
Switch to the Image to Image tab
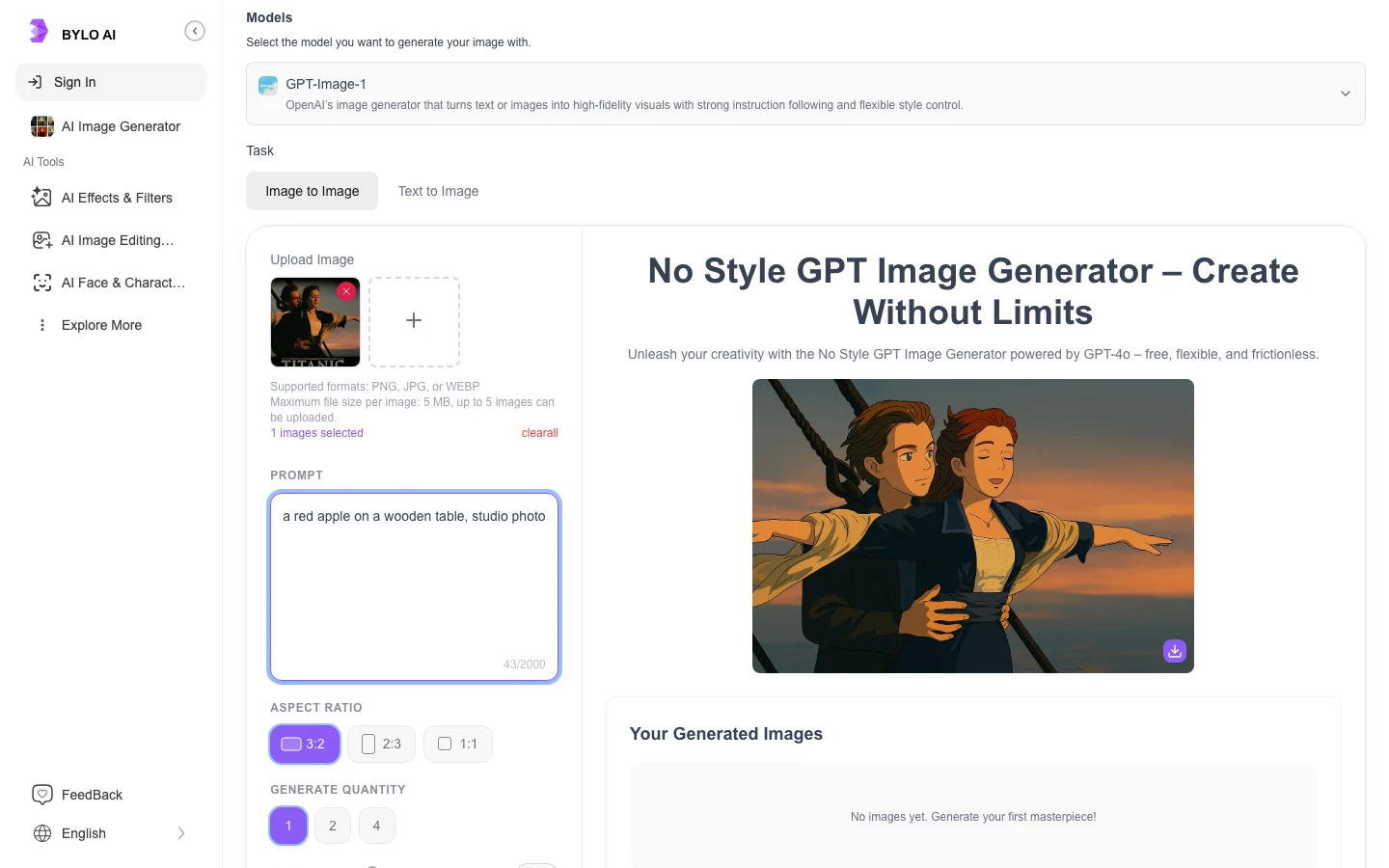pyautogui.click(x=312, y=191)
